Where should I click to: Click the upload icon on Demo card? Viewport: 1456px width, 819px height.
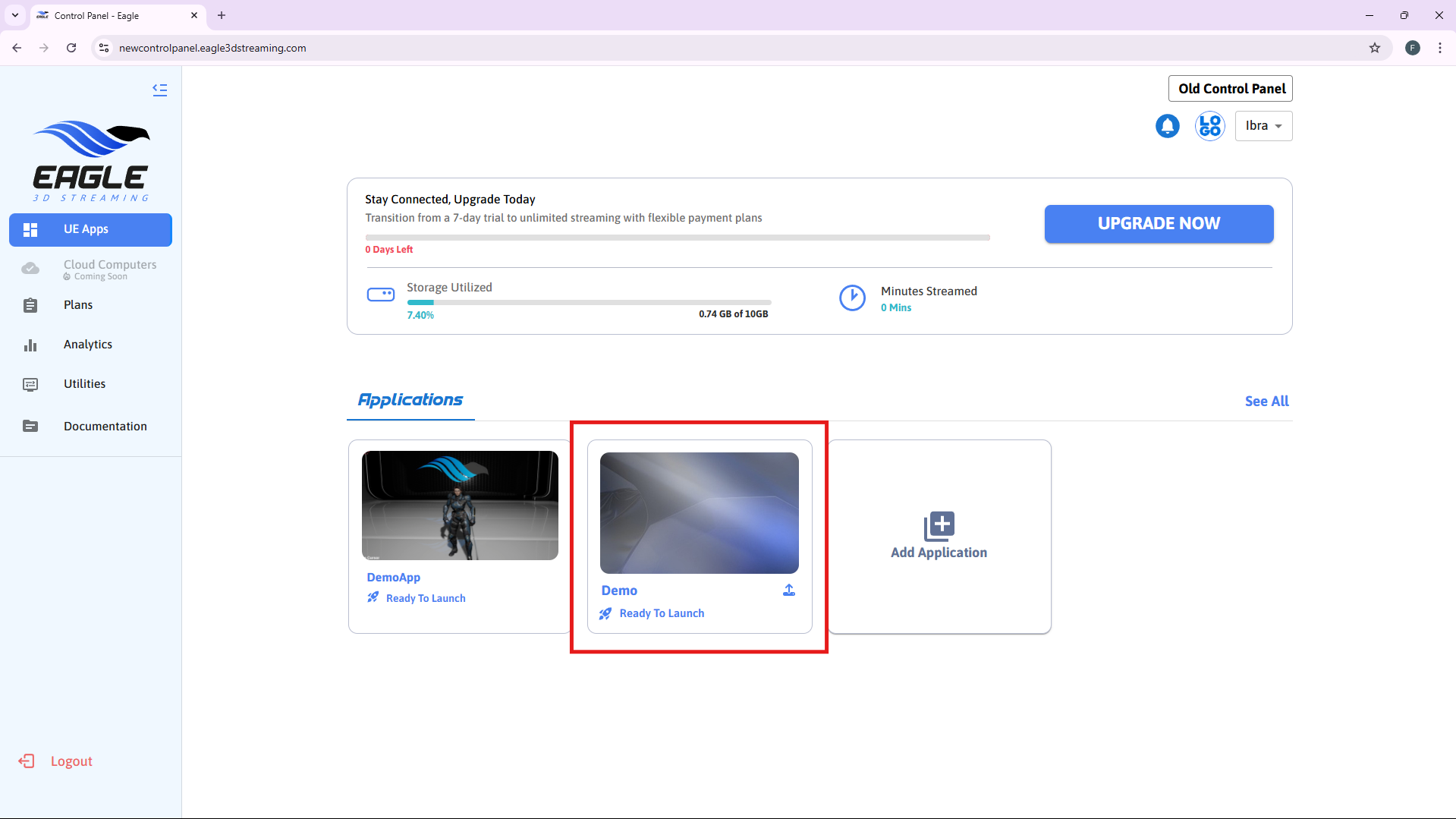pos(789,591)
